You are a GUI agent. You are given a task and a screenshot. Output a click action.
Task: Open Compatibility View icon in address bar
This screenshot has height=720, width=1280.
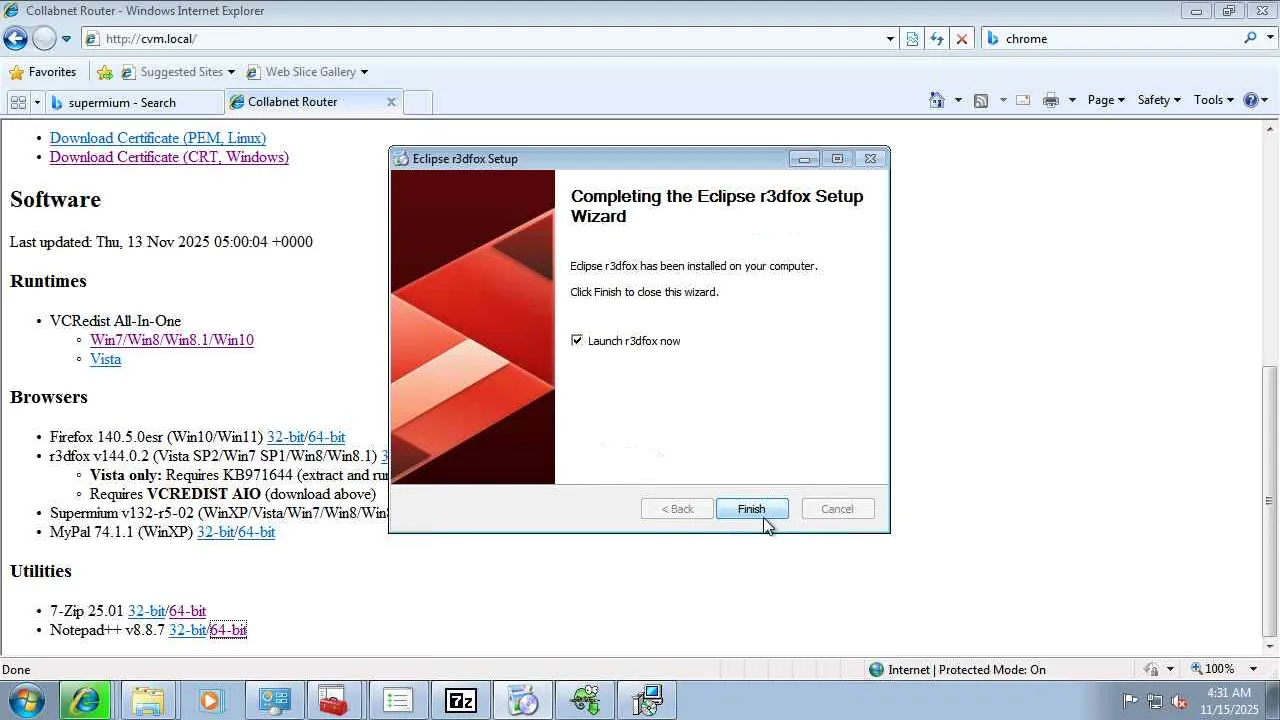912,39
